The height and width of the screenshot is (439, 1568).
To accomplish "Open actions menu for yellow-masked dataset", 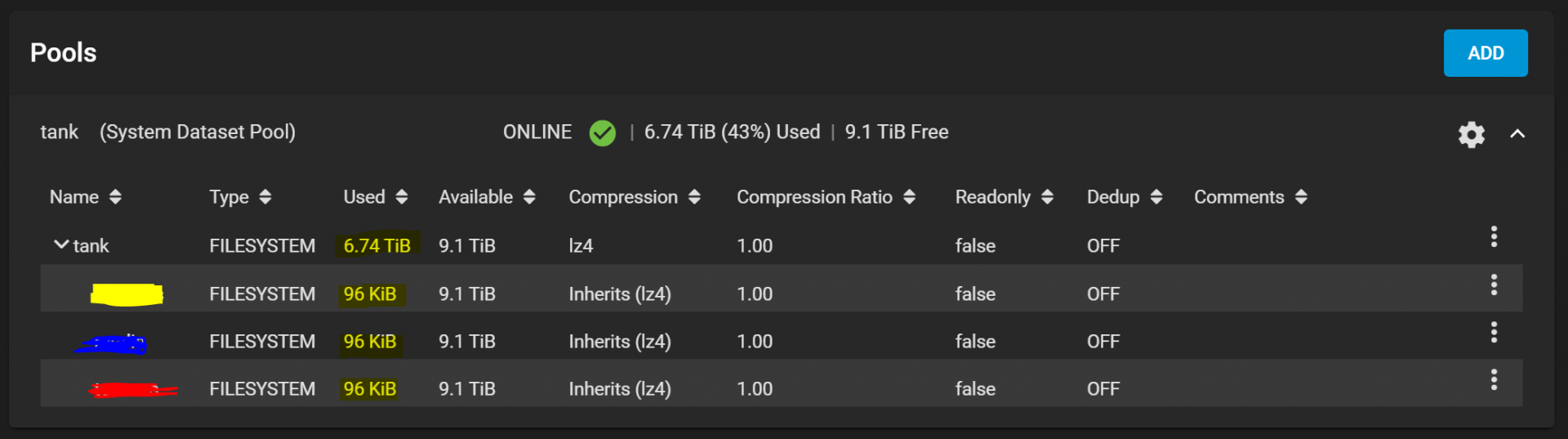I will (1494, 284).
